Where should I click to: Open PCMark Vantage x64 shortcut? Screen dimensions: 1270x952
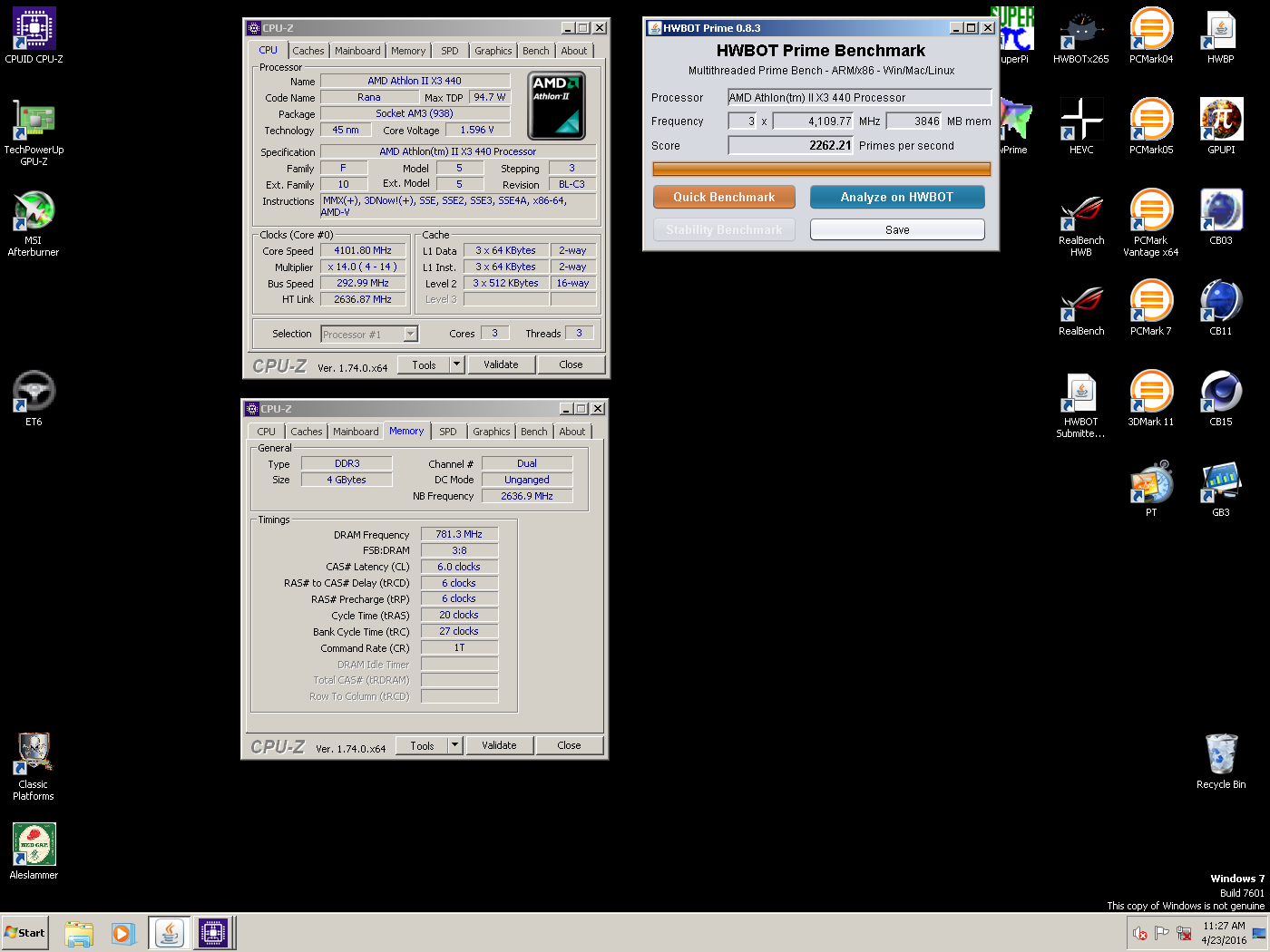click(1151, 223)
